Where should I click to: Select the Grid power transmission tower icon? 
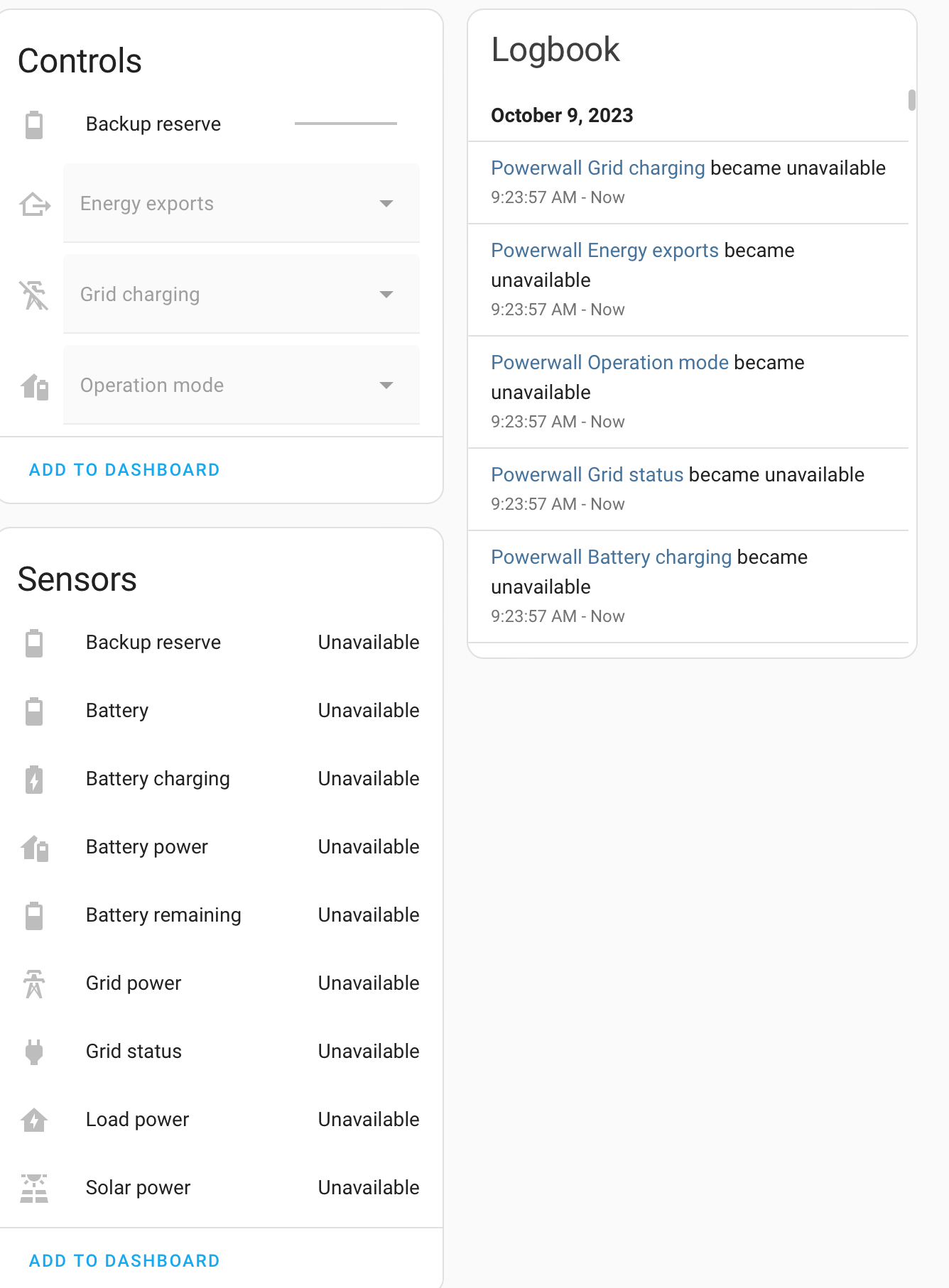[x=33, y=983]
